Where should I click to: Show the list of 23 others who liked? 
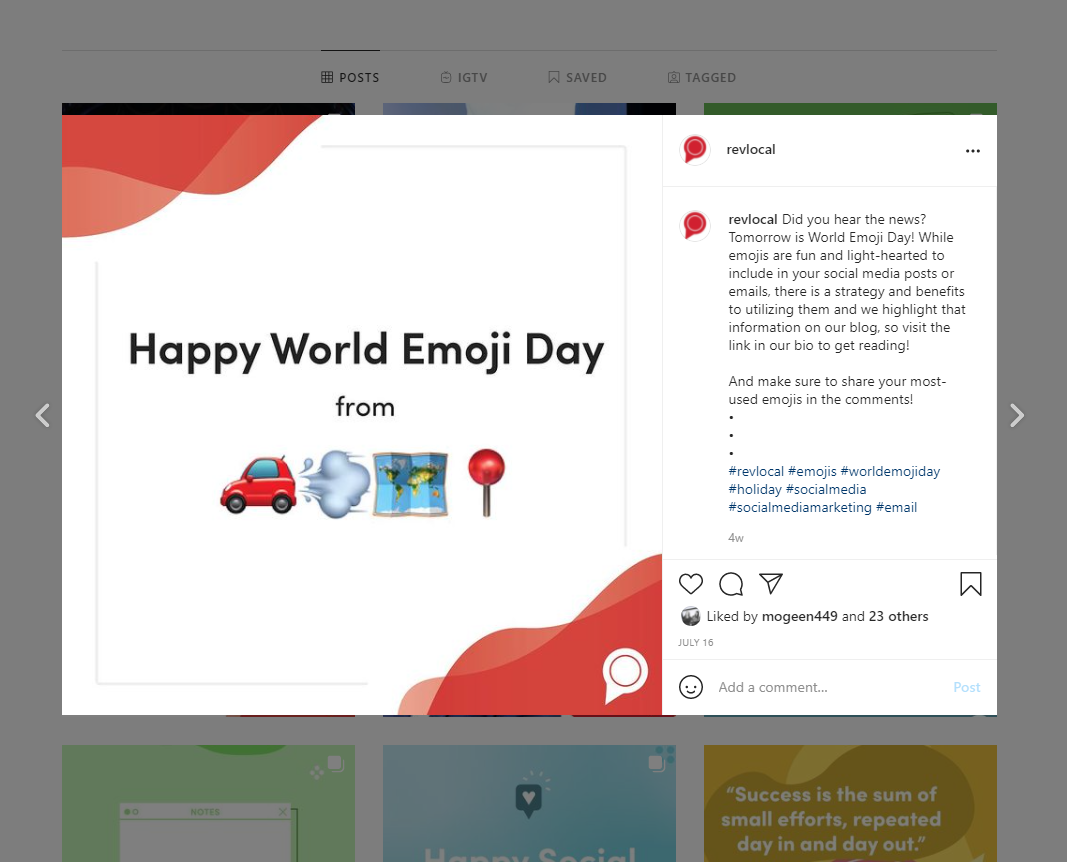point(898,616)
